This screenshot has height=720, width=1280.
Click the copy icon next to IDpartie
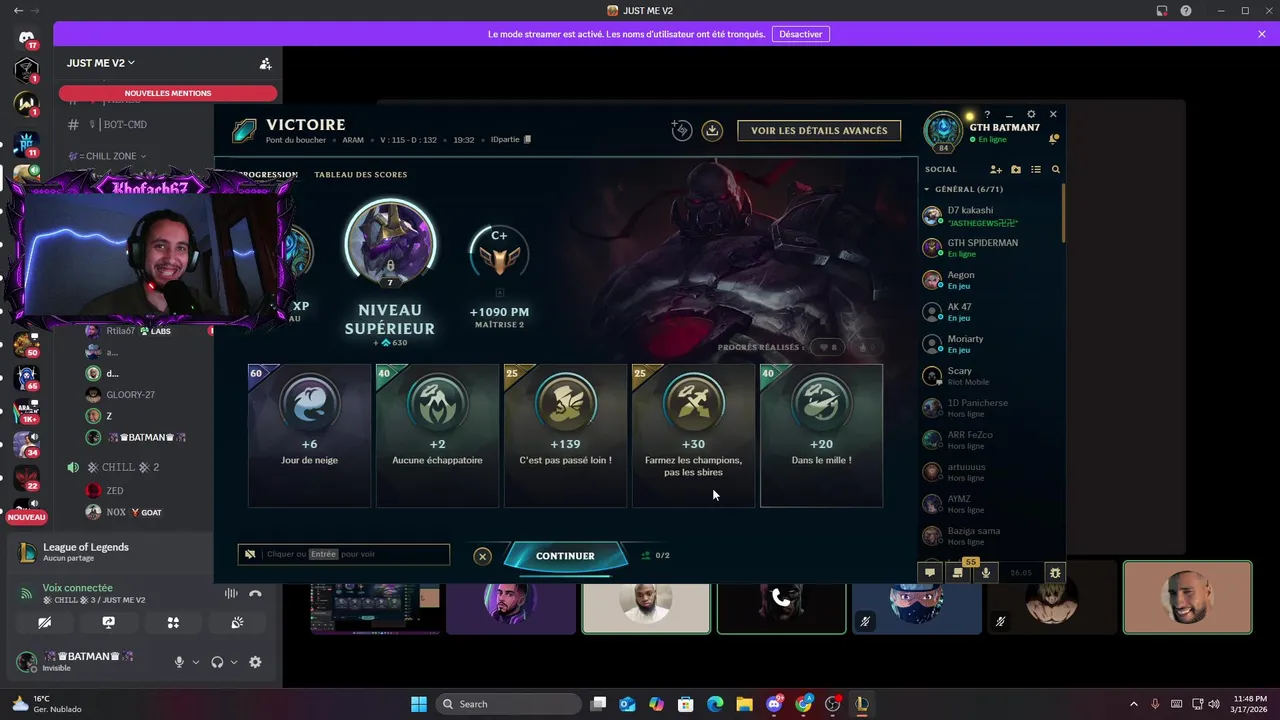[x=528, y=140]
